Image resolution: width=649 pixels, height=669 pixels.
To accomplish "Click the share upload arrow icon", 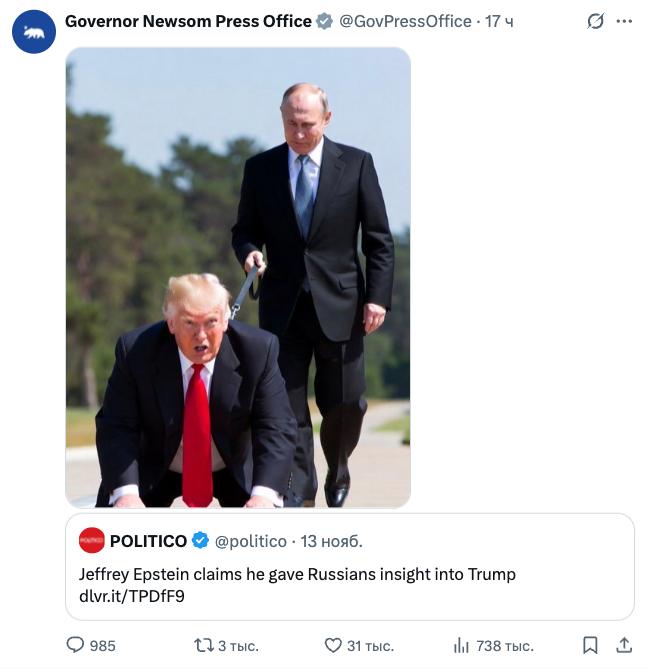I will (624, 645).
